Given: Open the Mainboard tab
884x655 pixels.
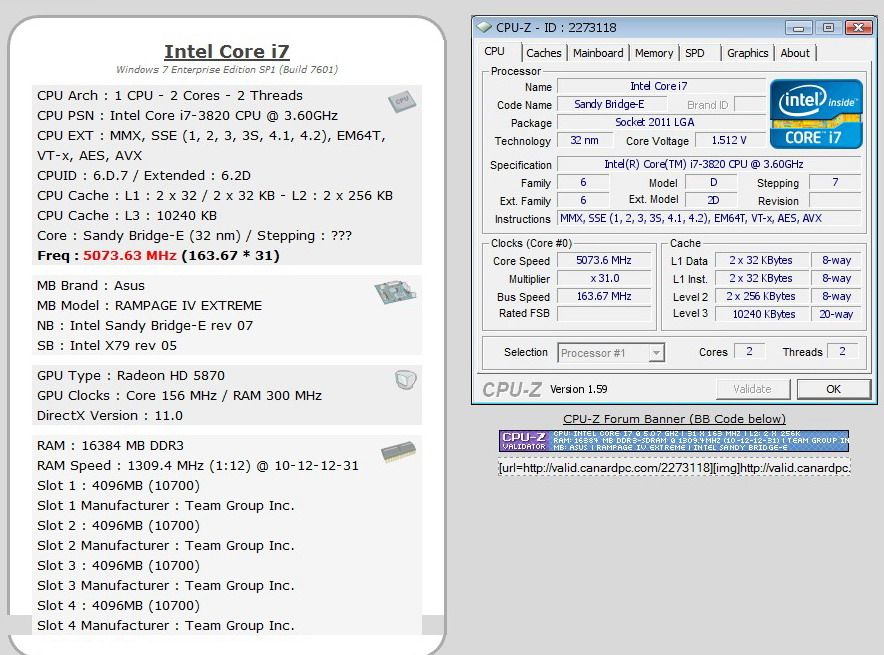Looking at the screenshot, I should click(x=598, y=53).
